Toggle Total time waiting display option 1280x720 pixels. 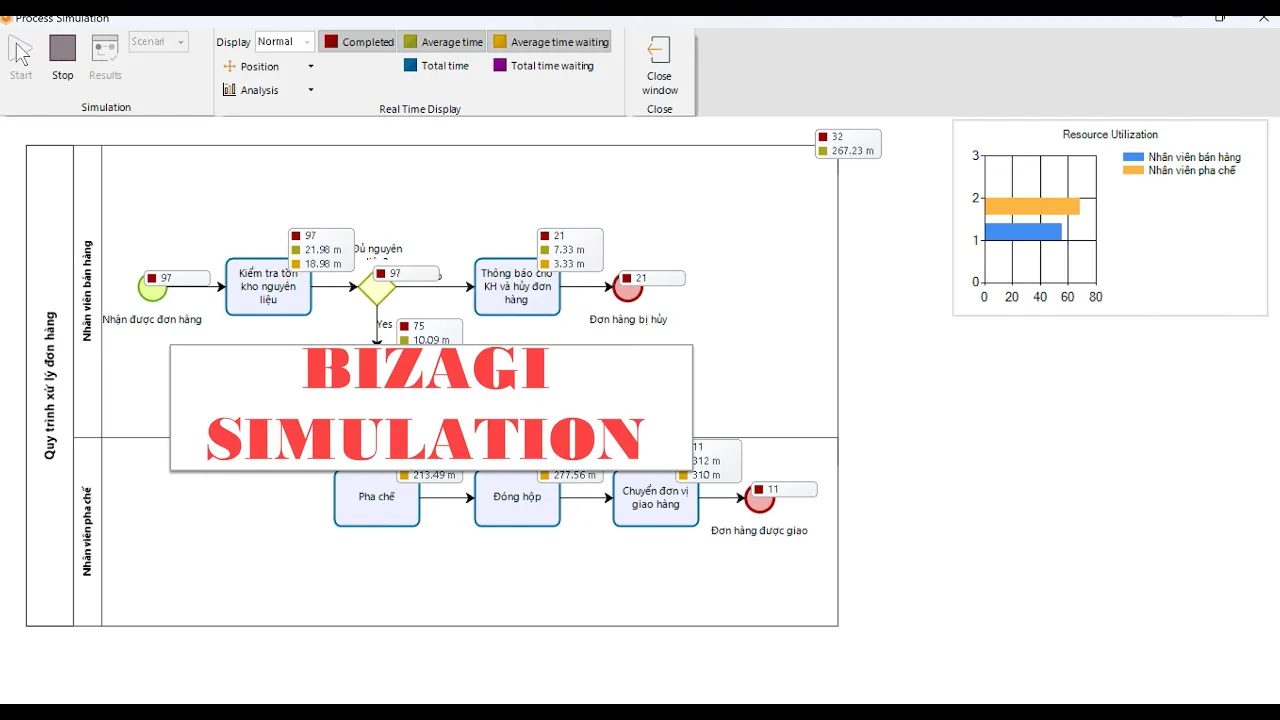[x=543, y=66]
